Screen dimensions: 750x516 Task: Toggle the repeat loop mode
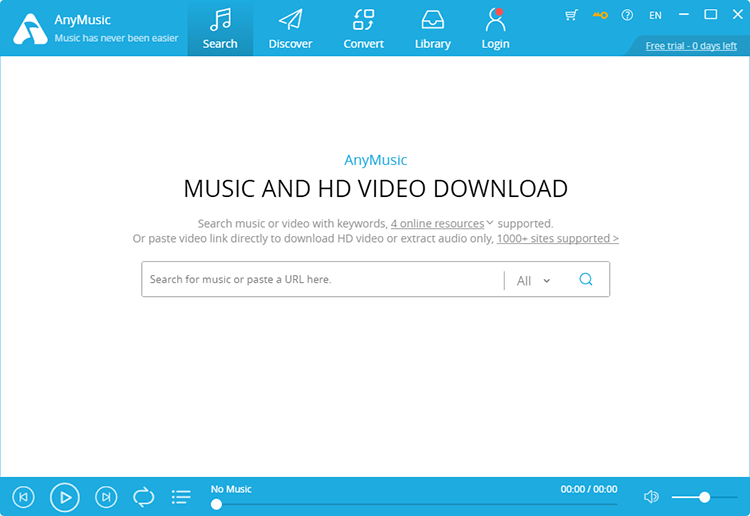point(143,497)
